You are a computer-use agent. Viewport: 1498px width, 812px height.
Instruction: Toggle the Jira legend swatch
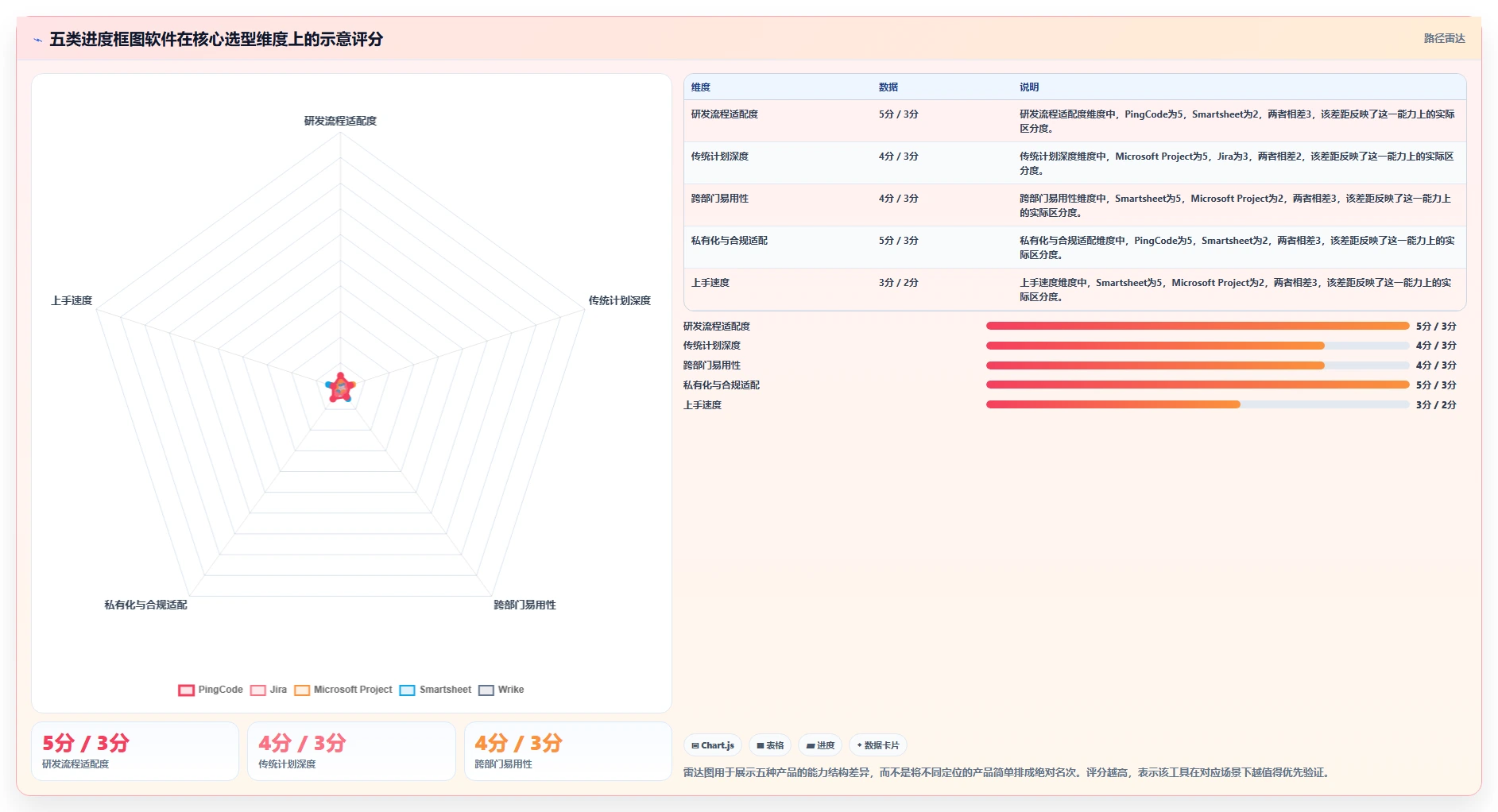click(x=257, y=690)
